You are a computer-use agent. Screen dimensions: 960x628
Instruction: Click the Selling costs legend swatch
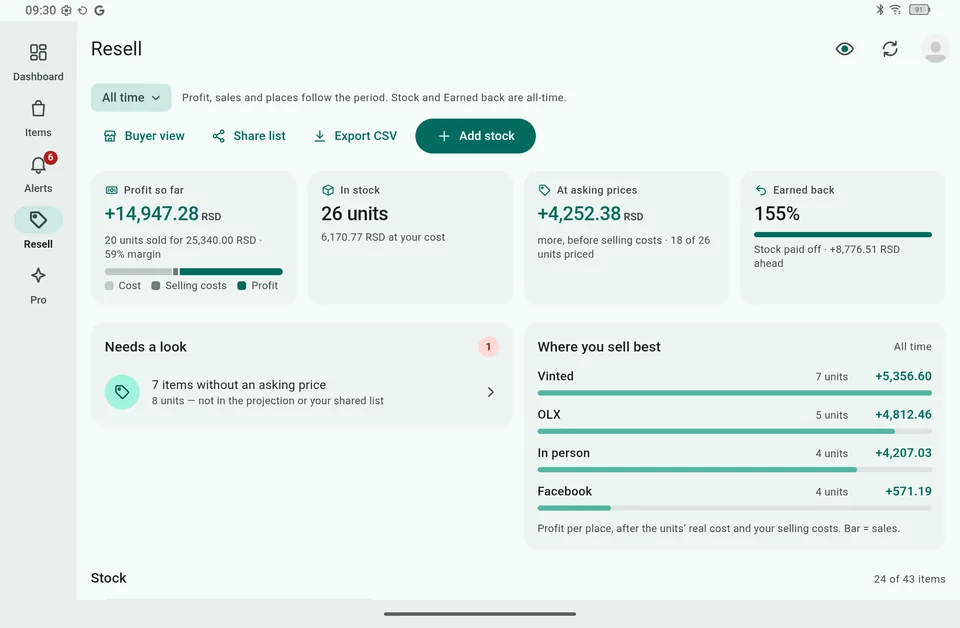point(156,286)
